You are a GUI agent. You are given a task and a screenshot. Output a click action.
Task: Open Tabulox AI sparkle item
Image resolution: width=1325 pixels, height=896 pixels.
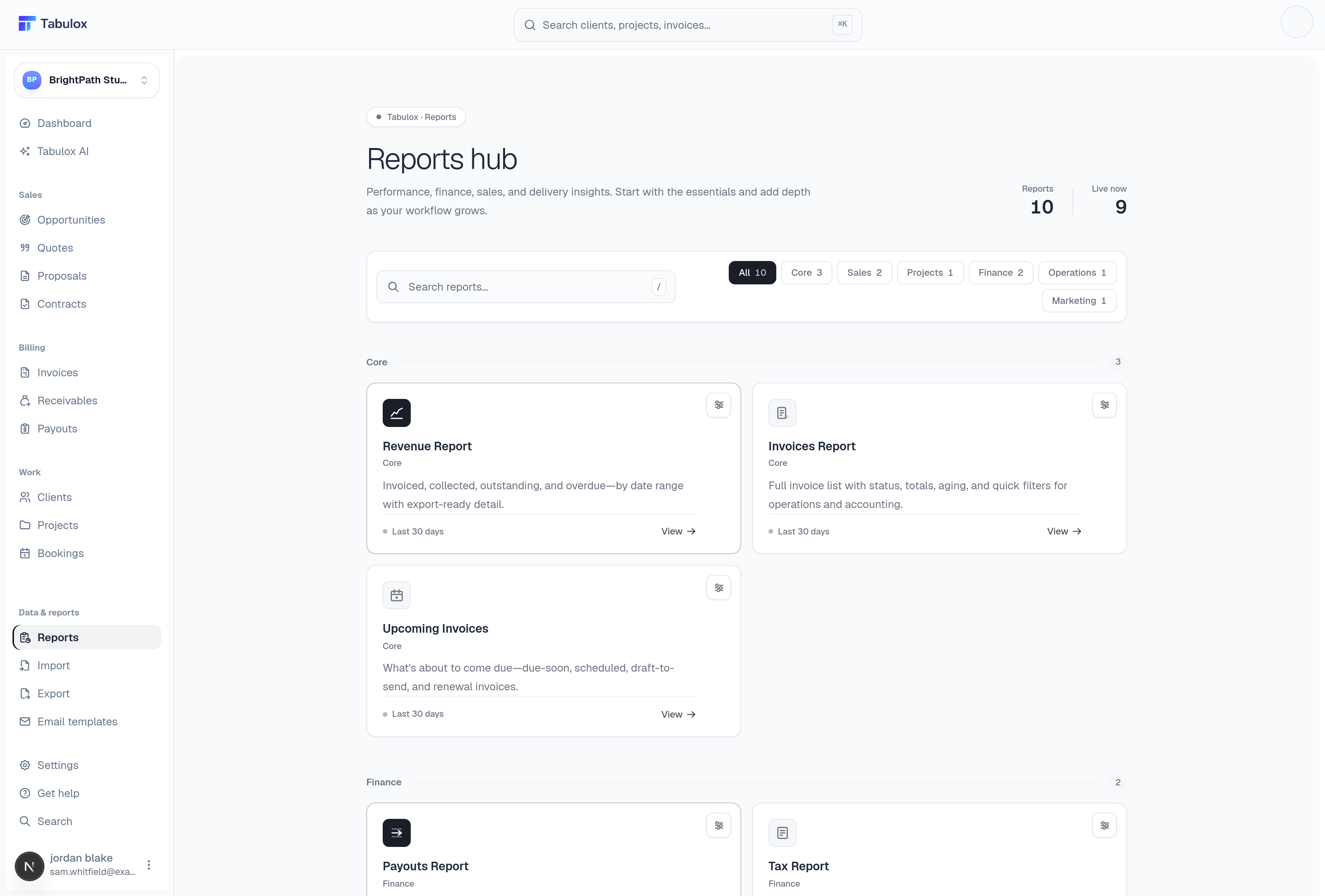(x=87, y=151)
